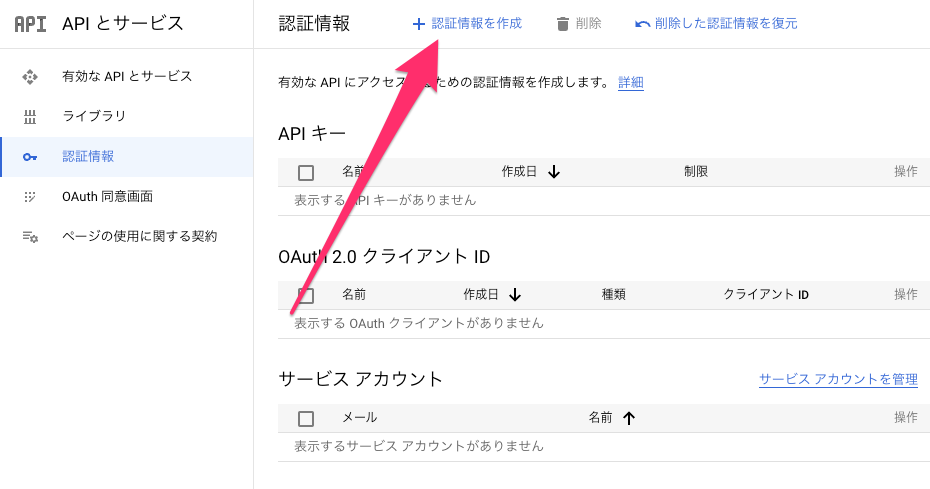Open 有効な API とサービス in the sidebar
The height and width of the screenshot is (489, 930).
(x=127, y=77)
